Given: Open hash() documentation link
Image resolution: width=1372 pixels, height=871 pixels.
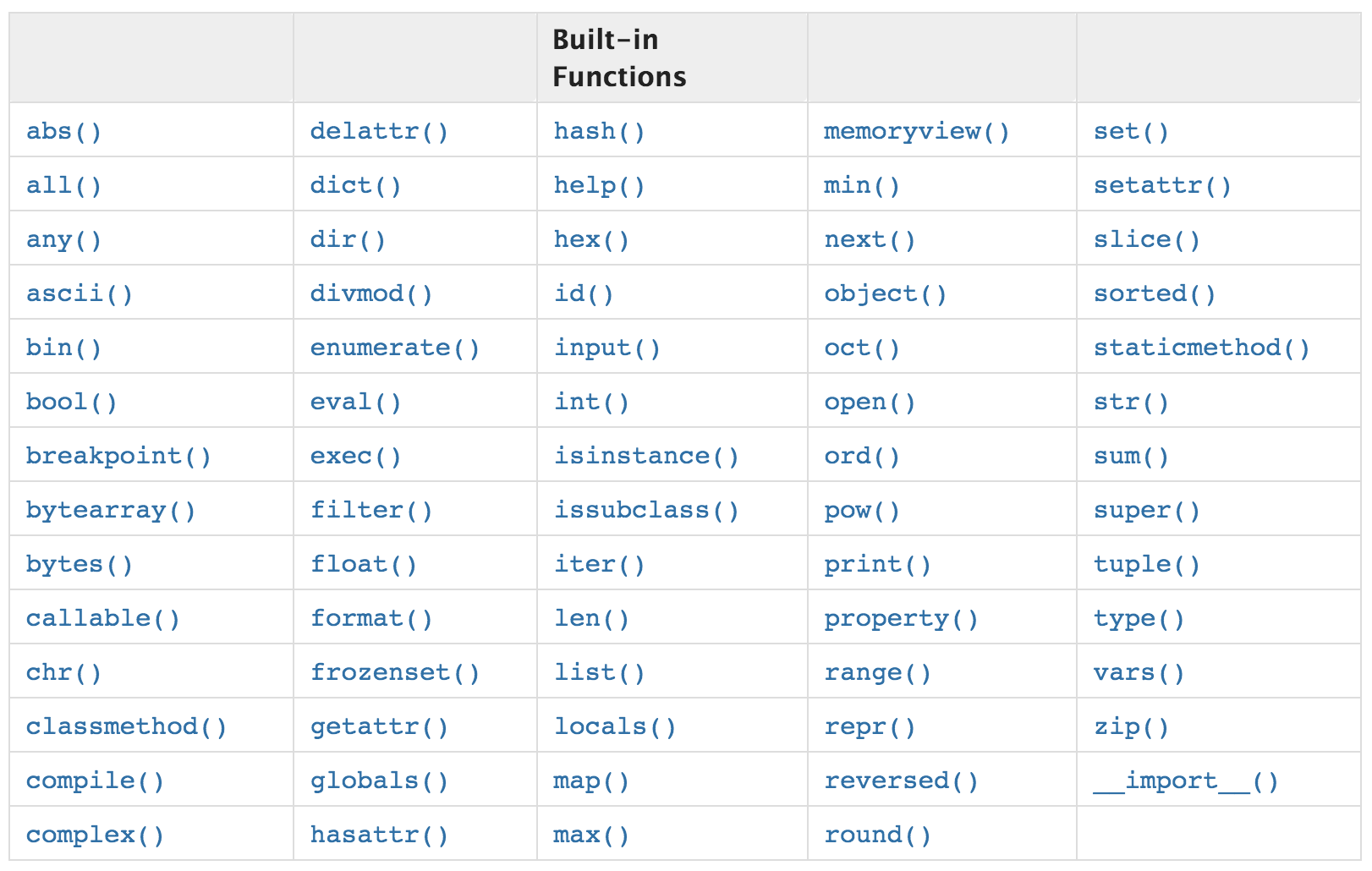Looking at the screenshot, I should 599,131.
